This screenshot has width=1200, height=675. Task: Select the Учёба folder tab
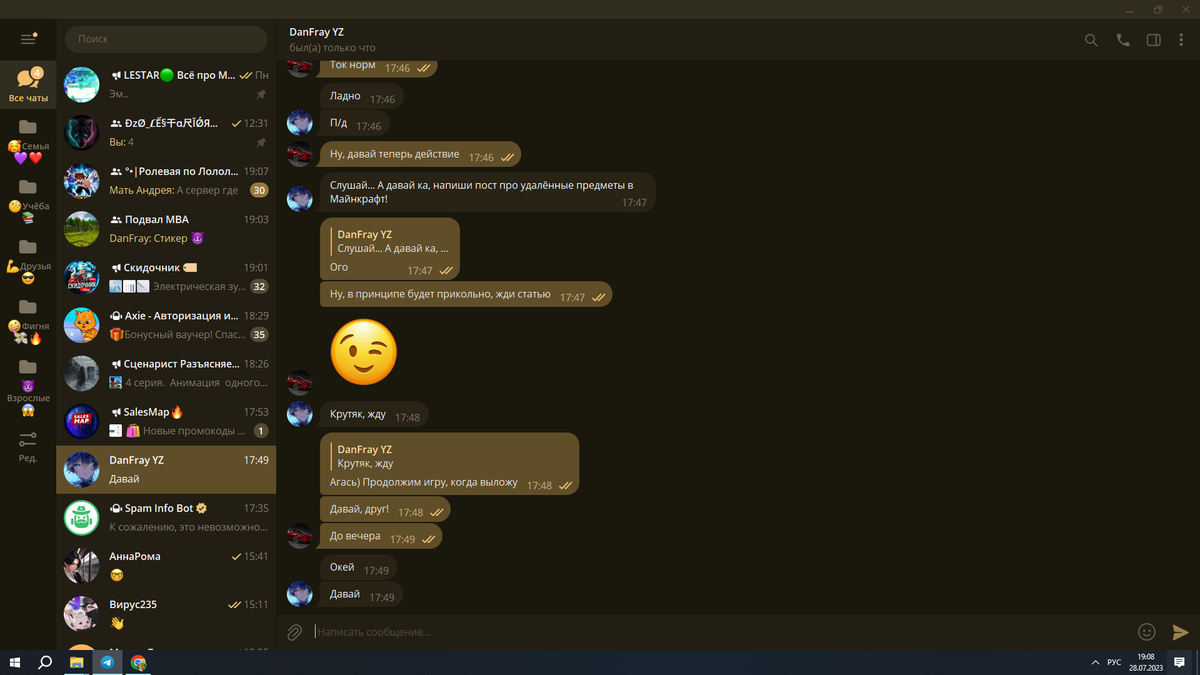coord(28,201)
